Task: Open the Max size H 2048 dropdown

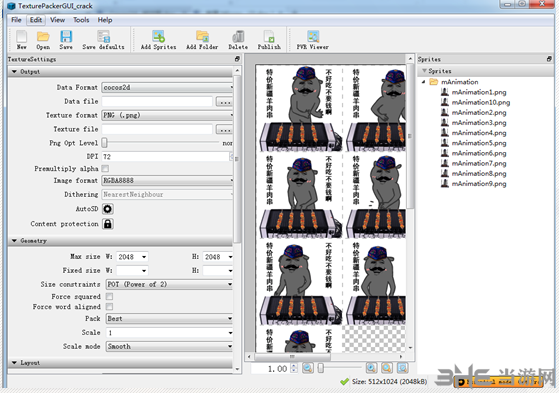Action: coord(218,257)
